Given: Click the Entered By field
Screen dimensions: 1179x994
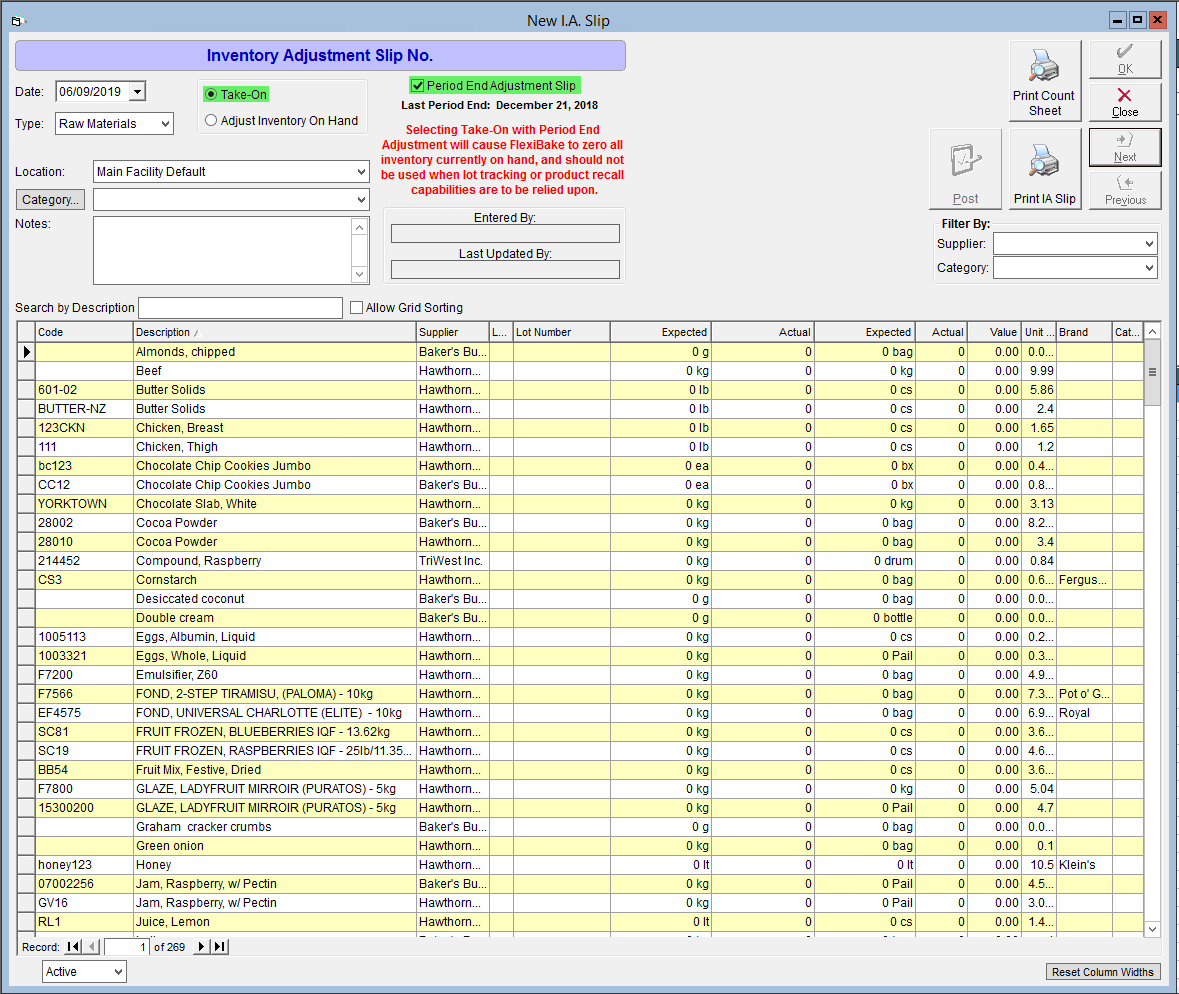Looking at the screenshot, I should [505, 234].
